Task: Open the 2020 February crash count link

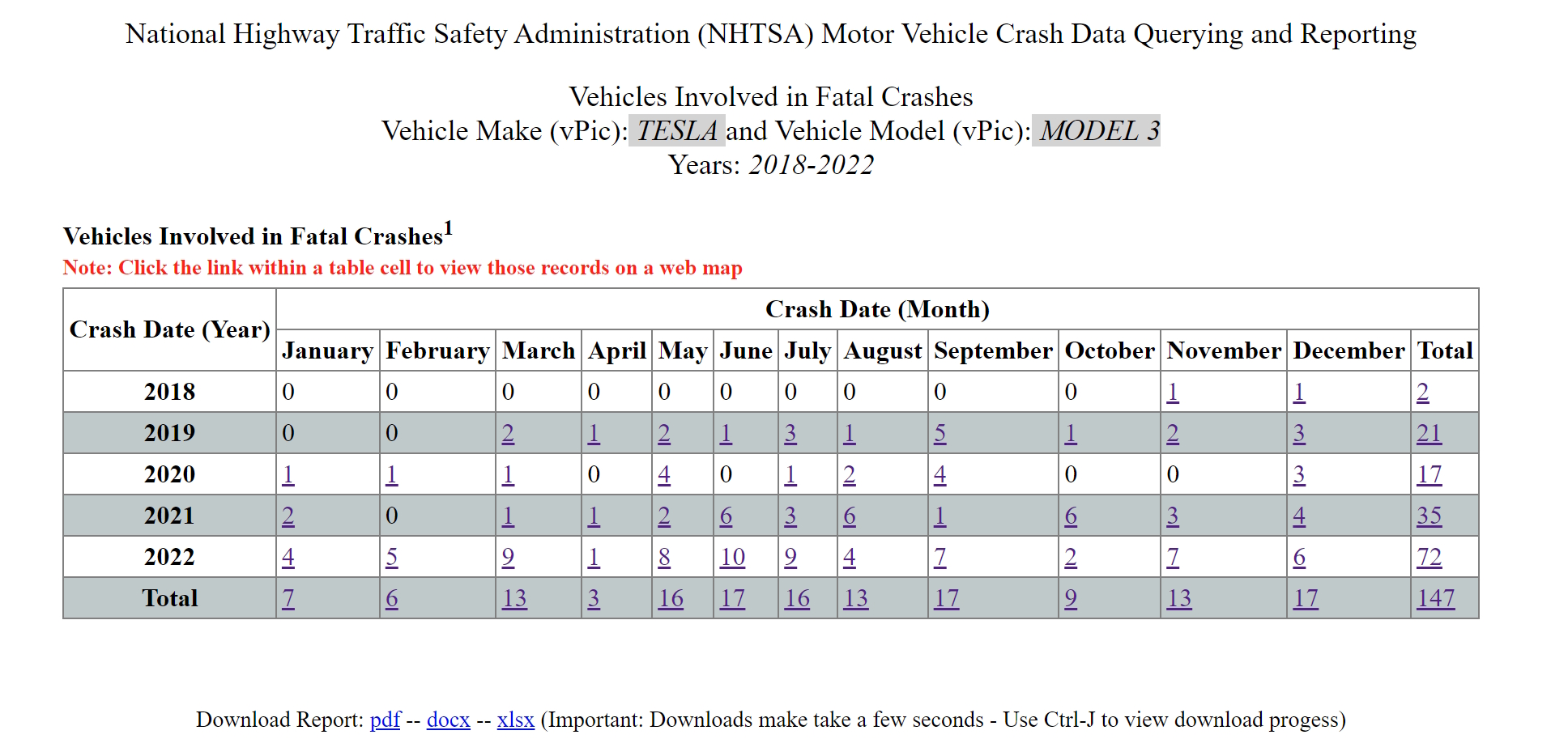Action: [x=391, y=474]
